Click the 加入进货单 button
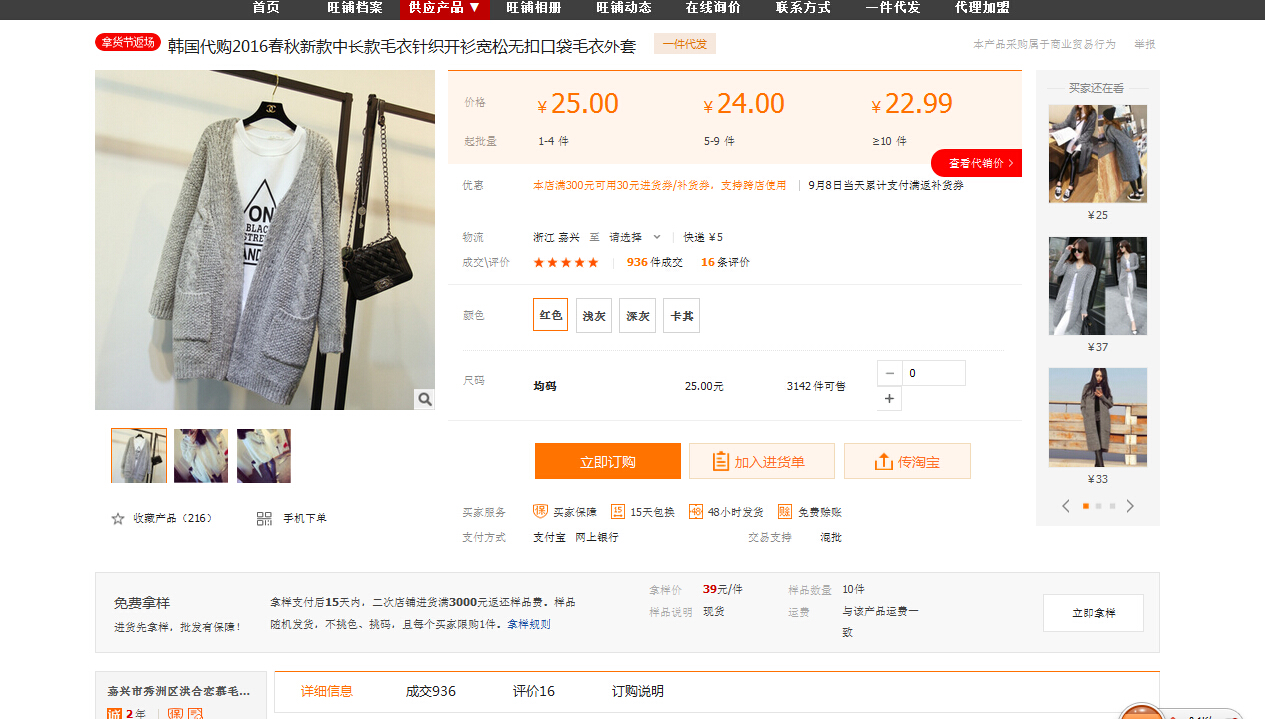1265x719 pixels. [x=759, y=461]
